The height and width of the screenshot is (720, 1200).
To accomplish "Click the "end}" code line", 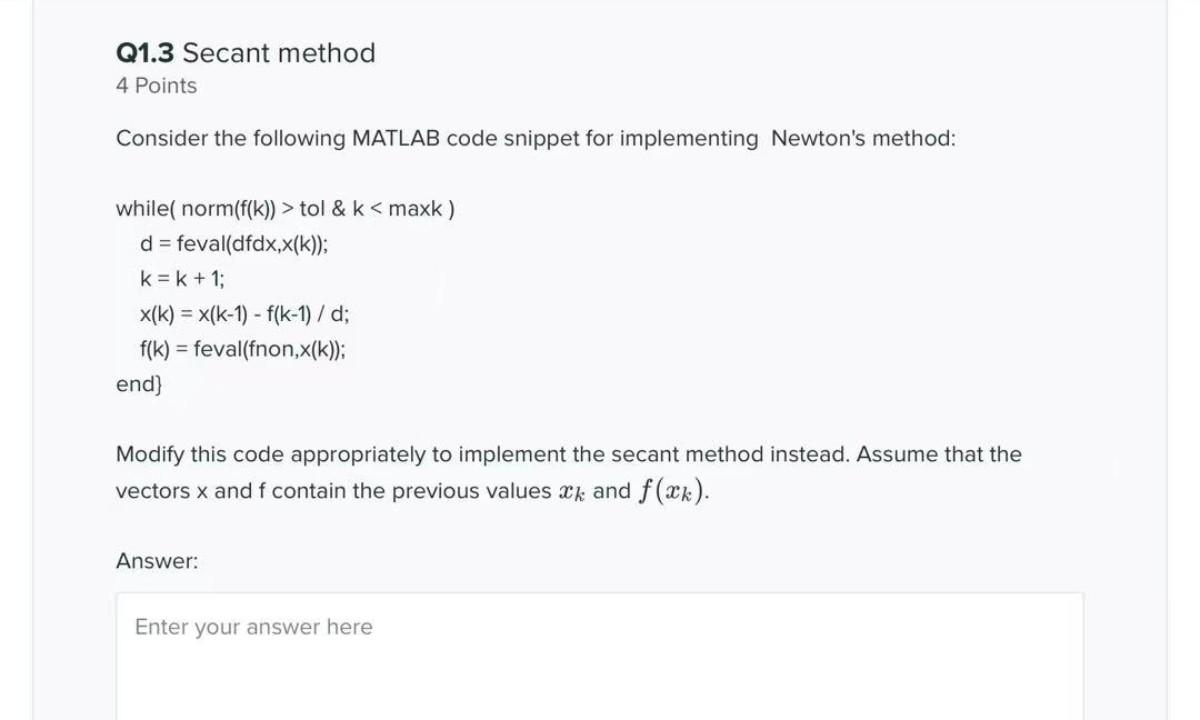I will click(141, 384).
